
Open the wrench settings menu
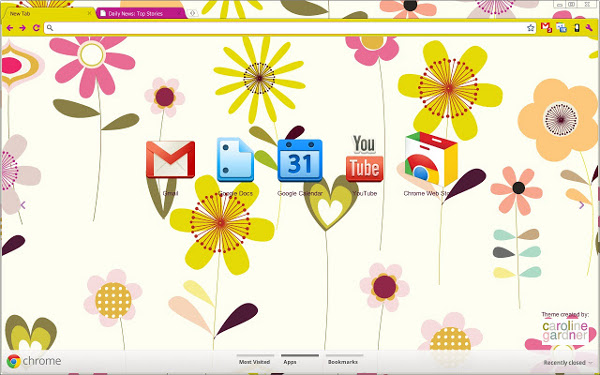tap(589, 28)
